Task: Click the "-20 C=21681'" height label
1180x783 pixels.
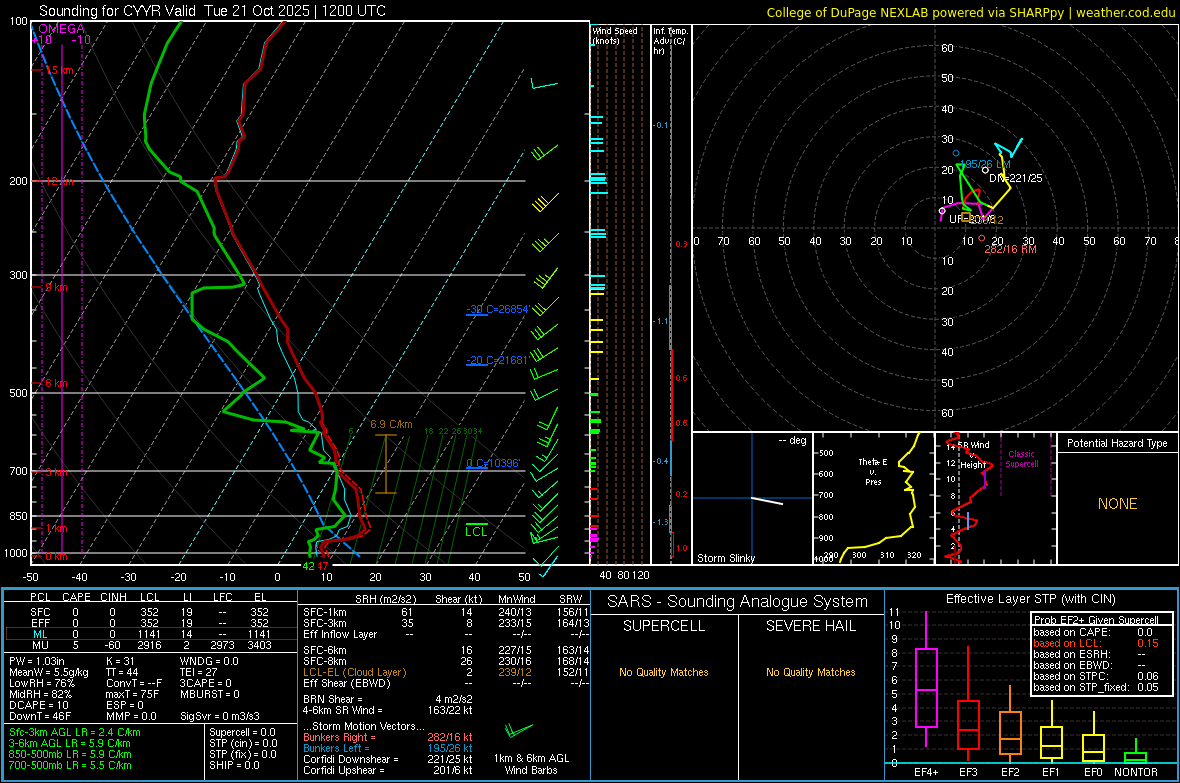Action: click(x=497, y=361)
